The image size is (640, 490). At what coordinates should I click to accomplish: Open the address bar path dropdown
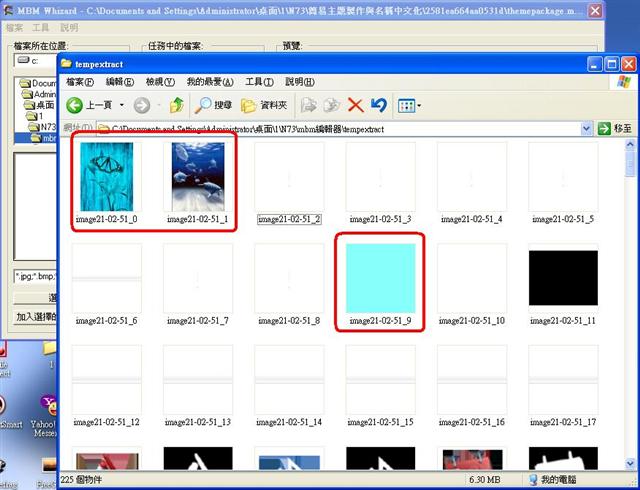click(x=587, y=129)
